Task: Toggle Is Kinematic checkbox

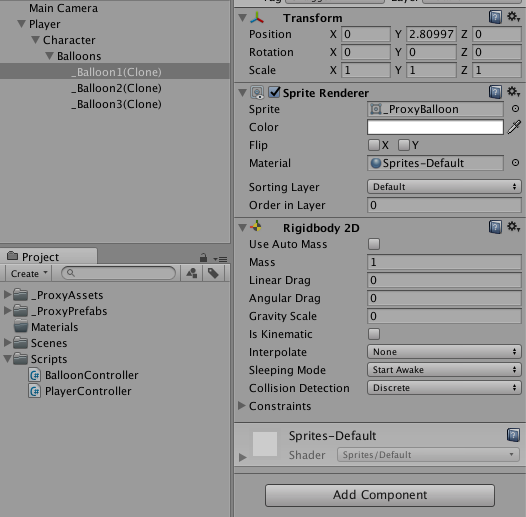Action: [374, 334]
